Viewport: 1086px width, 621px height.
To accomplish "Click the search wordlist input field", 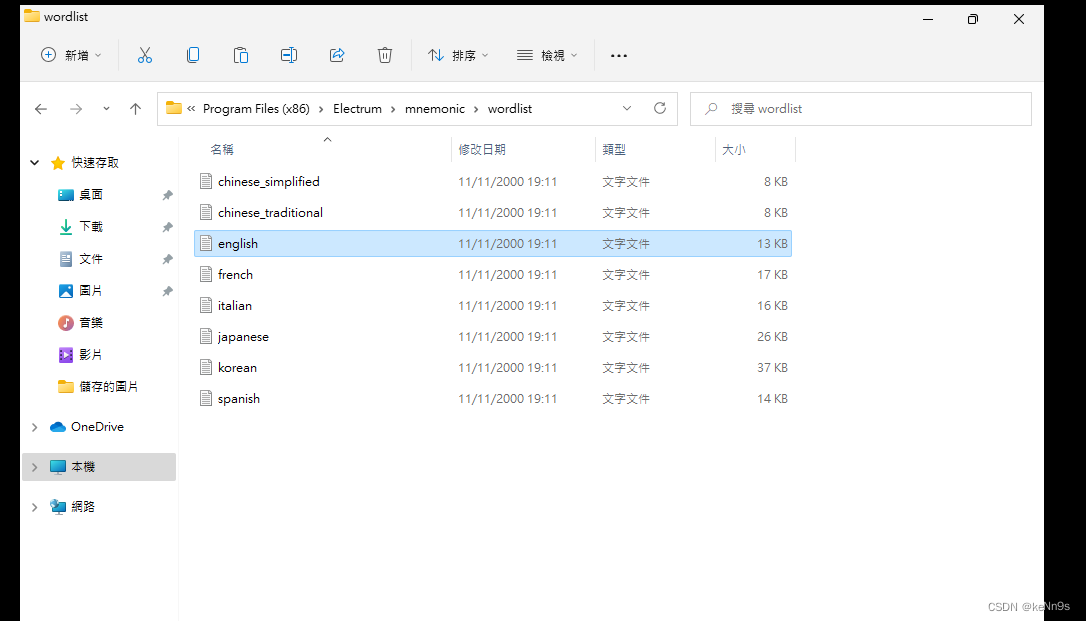I will 861,109.
